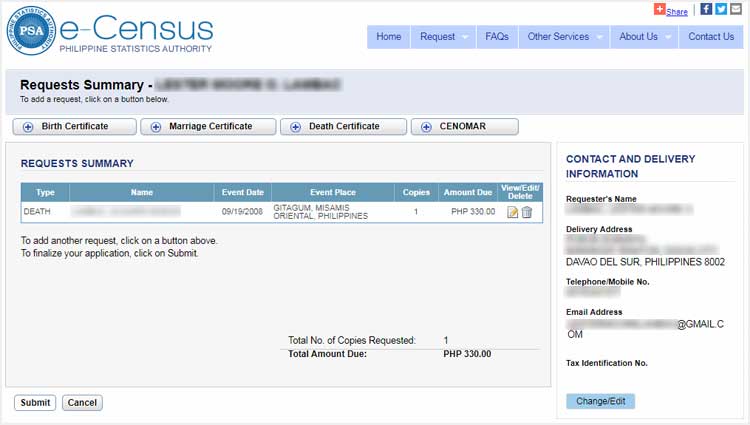750x425 pixels.
Task: Delete the DEATH request with trash icon
Action: pyautogui.click(x=527, y=212)
